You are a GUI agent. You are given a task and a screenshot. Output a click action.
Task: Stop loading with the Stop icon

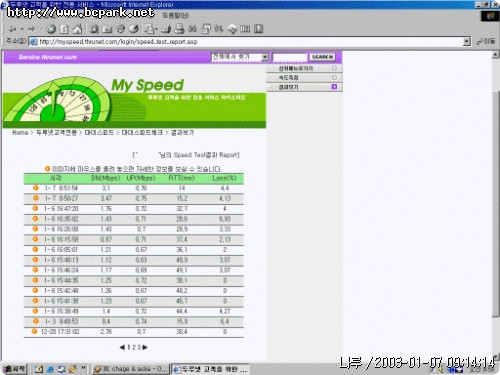coord(51,29)
